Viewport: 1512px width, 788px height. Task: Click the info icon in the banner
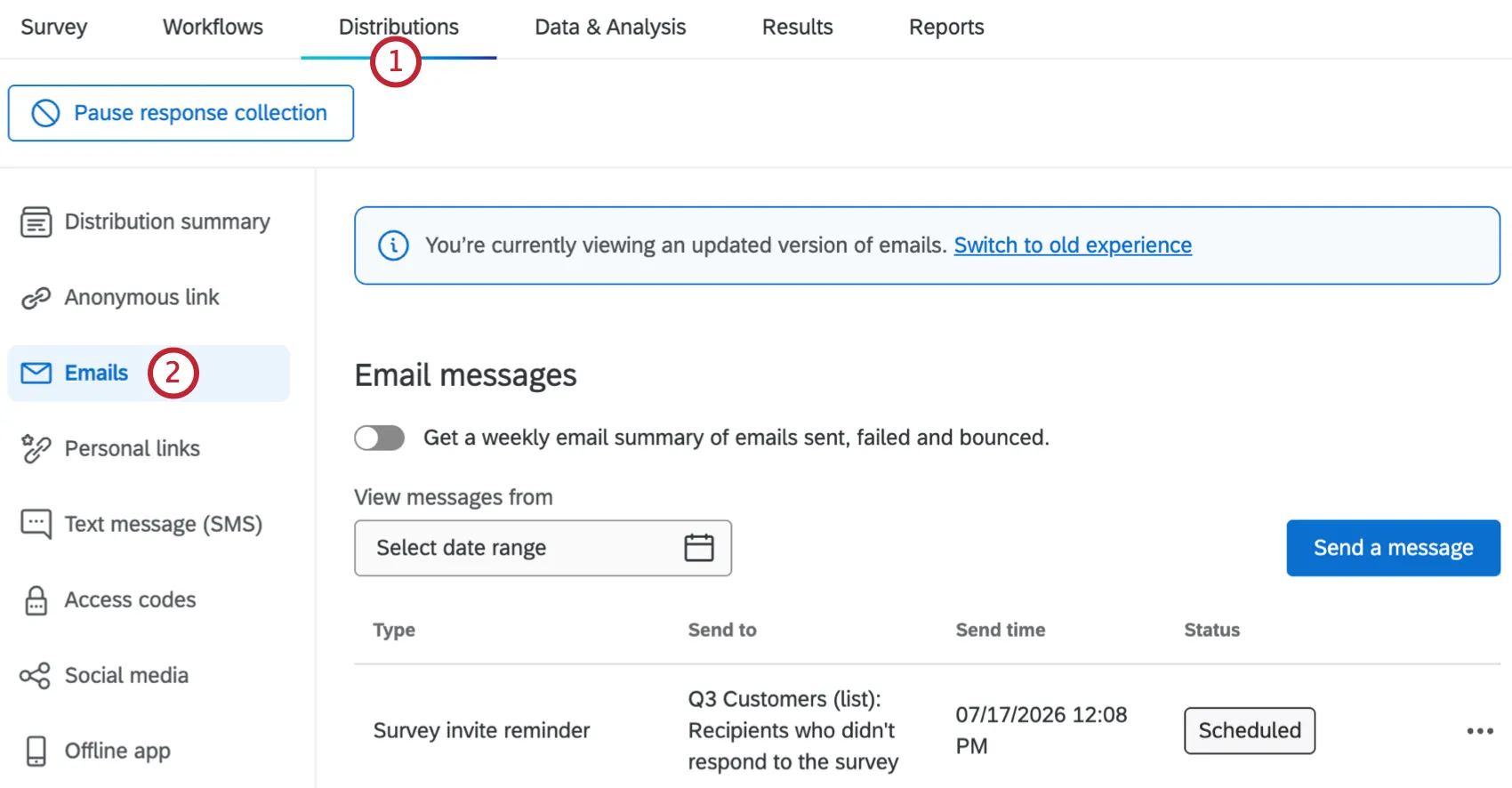pos(394,245)
